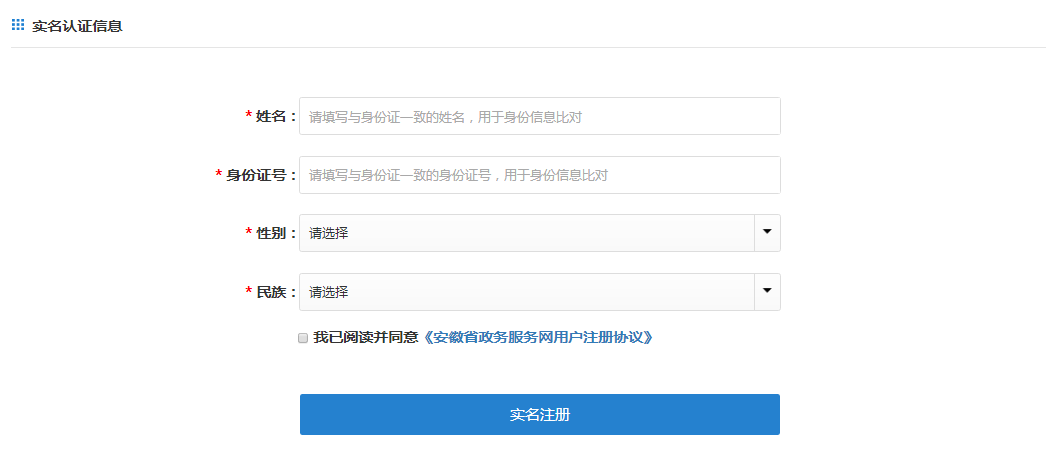Click the 姓名 name input field

point(539,116)
